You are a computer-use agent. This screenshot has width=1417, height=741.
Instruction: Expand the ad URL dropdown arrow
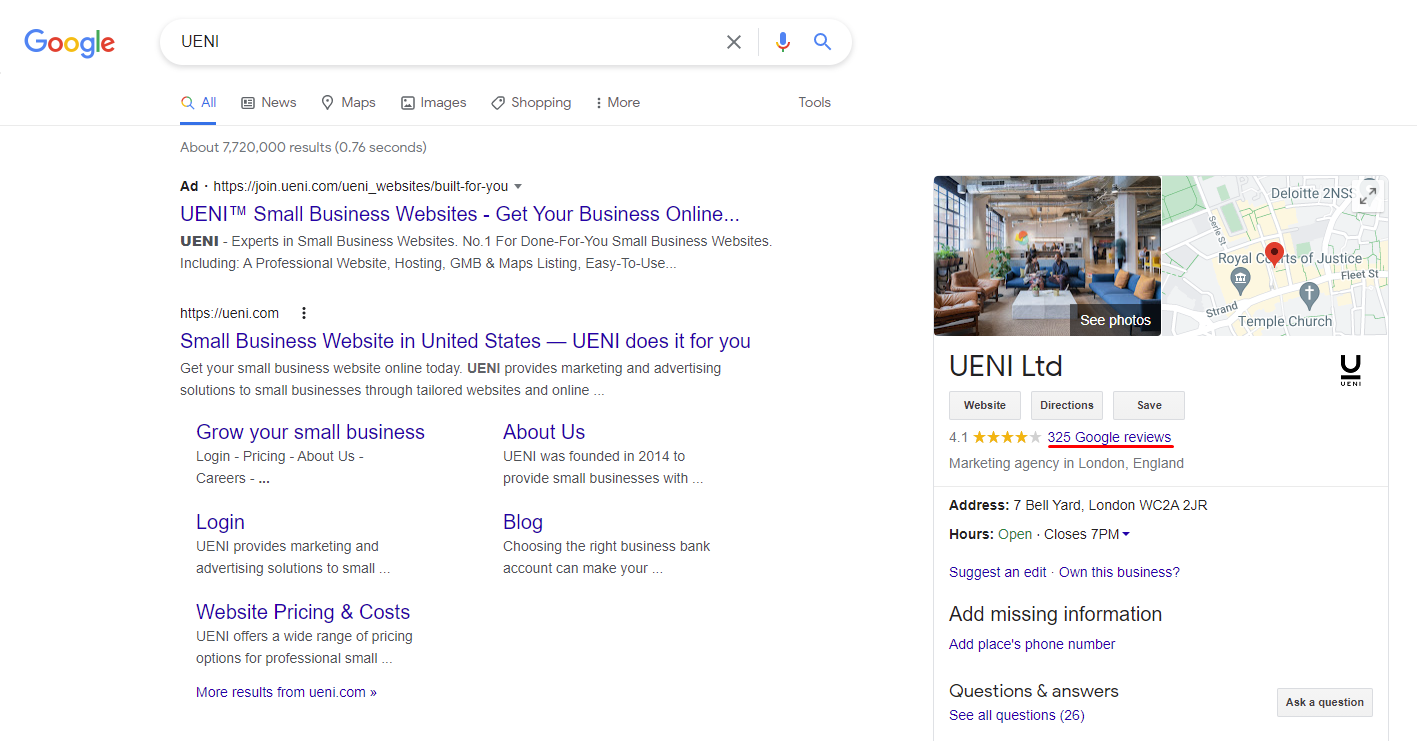click(518, 186)
